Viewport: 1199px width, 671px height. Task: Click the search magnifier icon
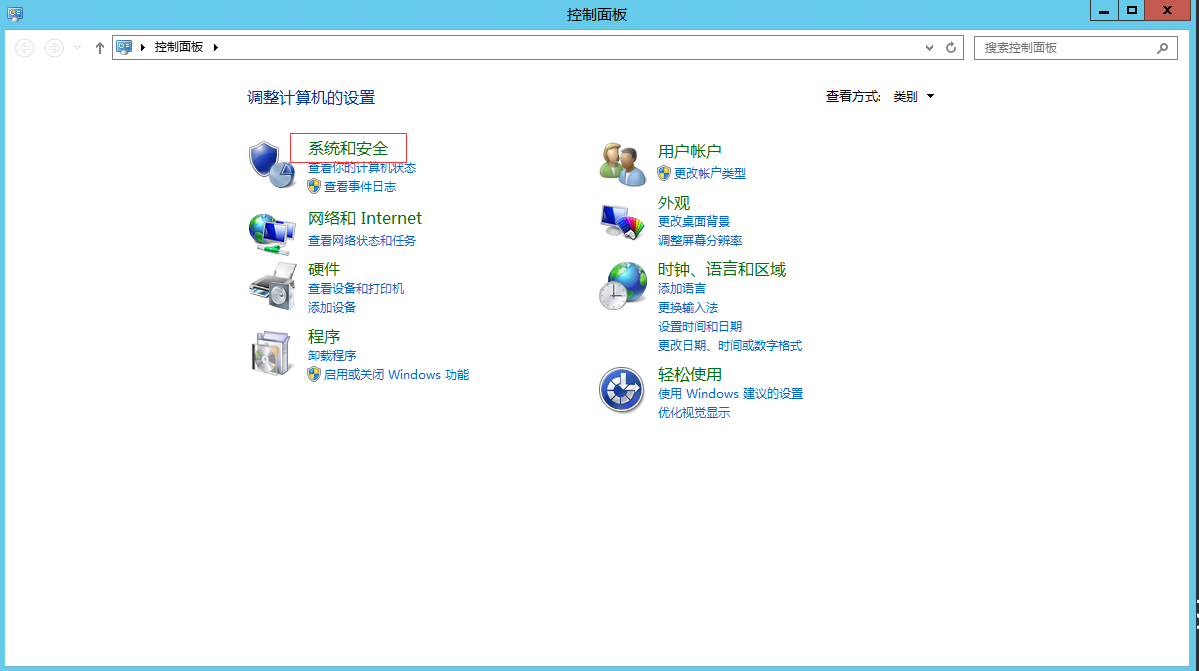1161,47
